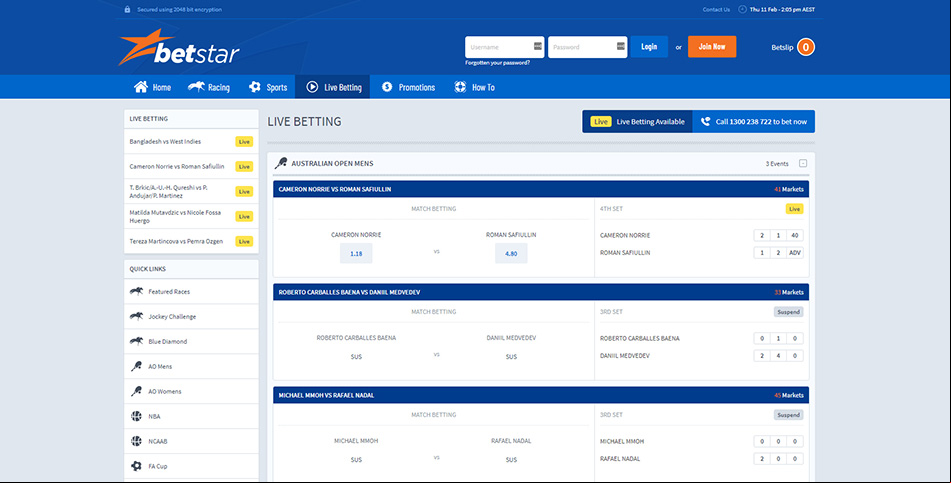951x483 pixels.
Task: Click the Suspend badge in the Medvedev match panel
Action: [788, 312]
